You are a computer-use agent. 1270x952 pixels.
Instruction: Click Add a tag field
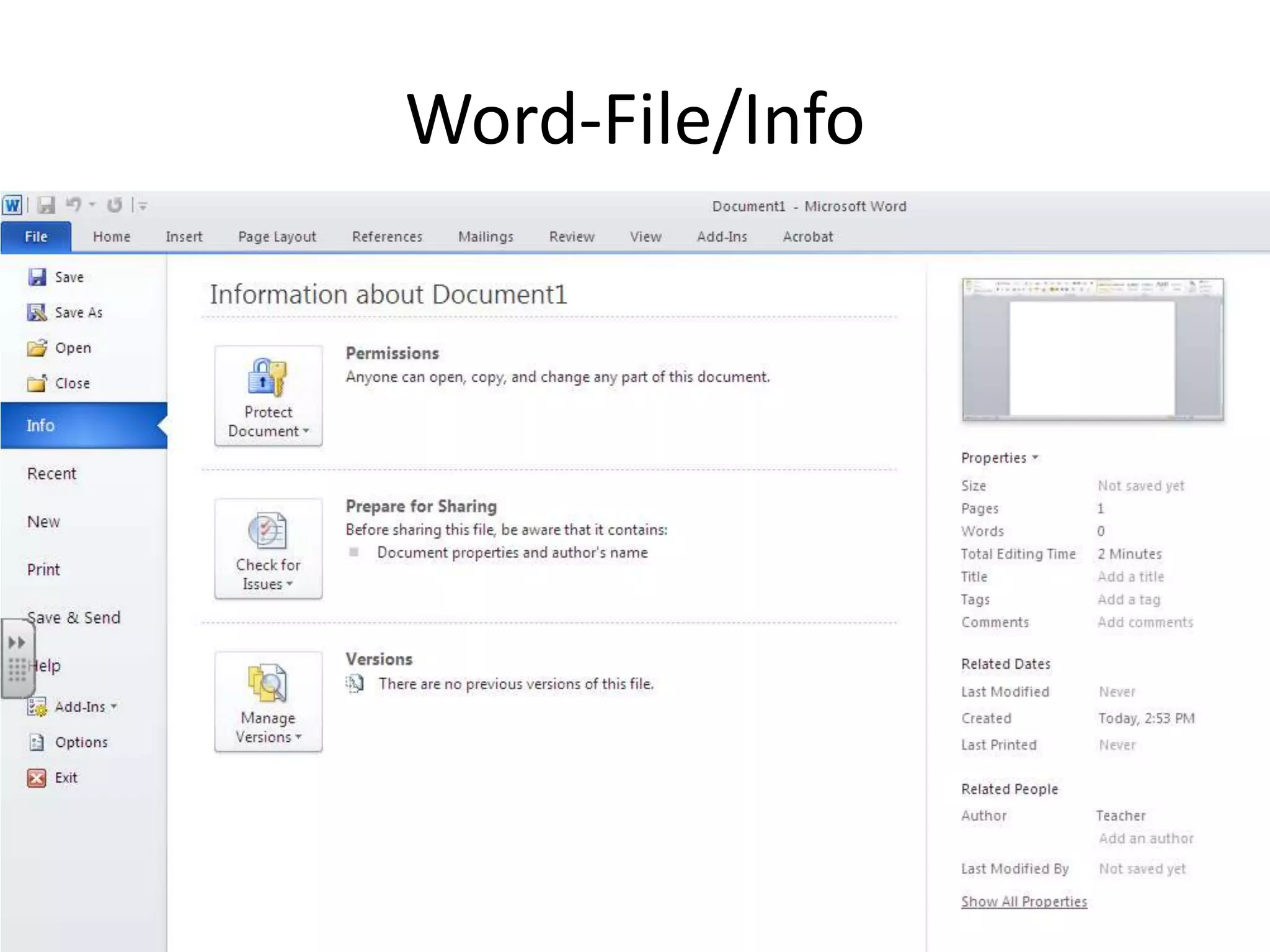tap(1129, 599)
